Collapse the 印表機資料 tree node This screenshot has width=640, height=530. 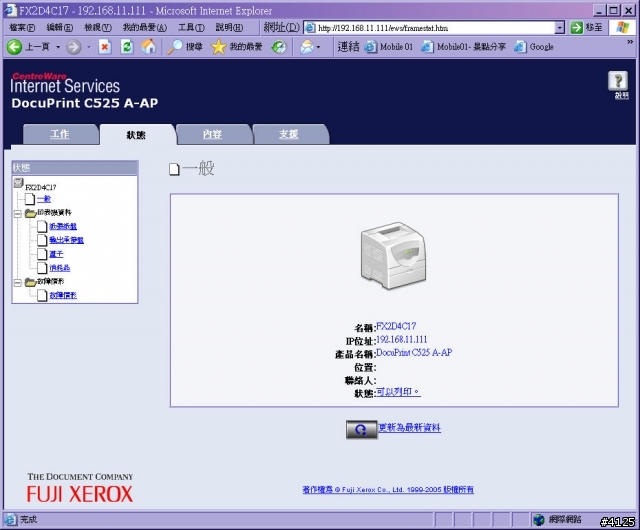(x=18, y=214)
